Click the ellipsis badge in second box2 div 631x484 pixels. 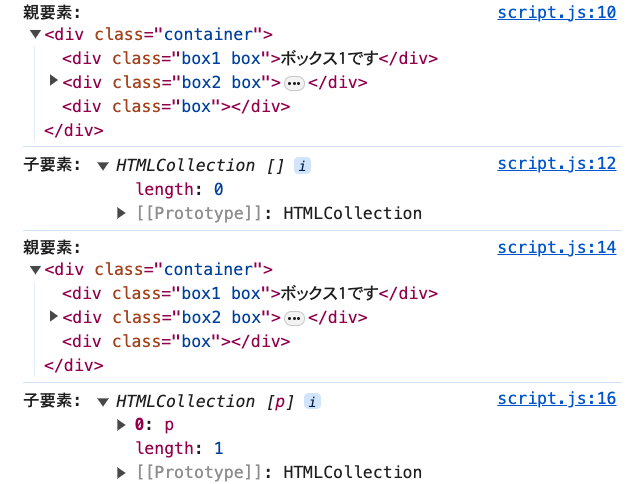294,318
